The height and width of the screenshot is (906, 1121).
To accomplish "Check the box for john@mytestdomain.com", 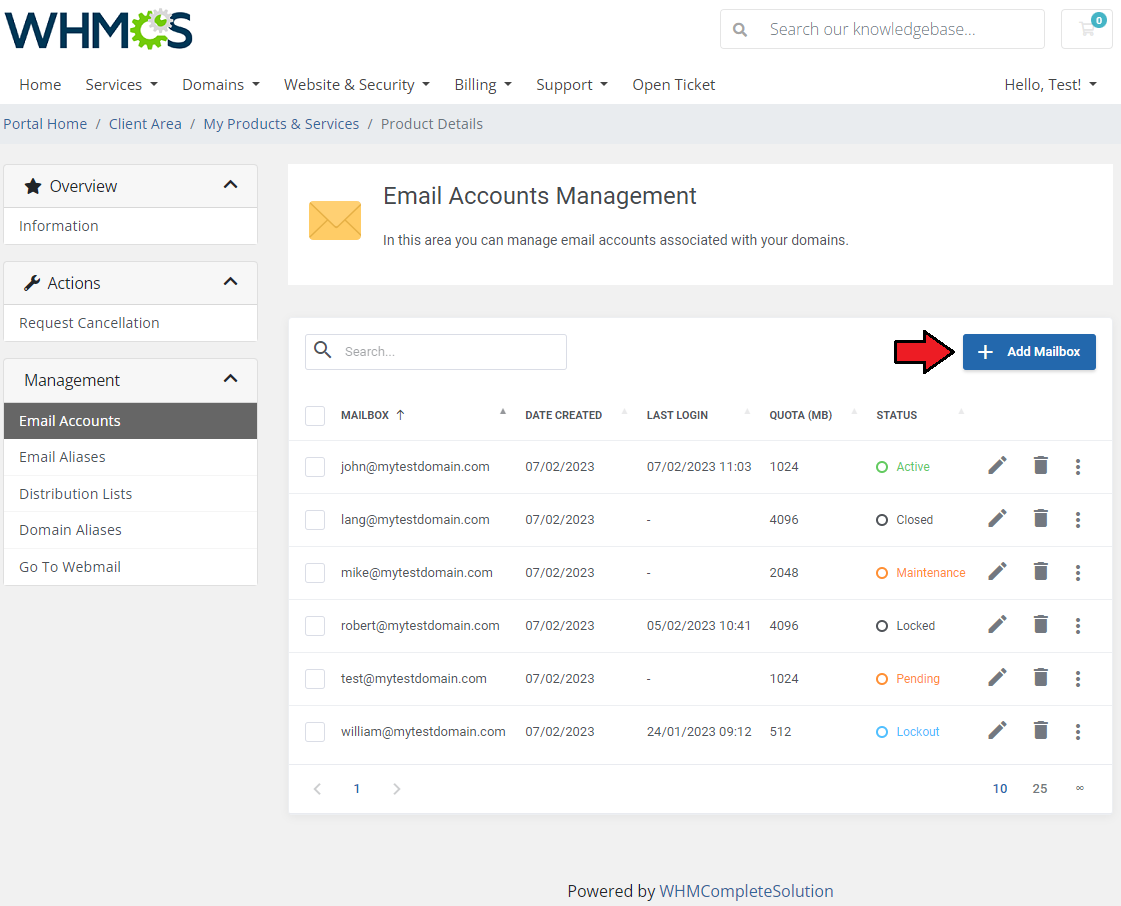I will pos(315,467).
